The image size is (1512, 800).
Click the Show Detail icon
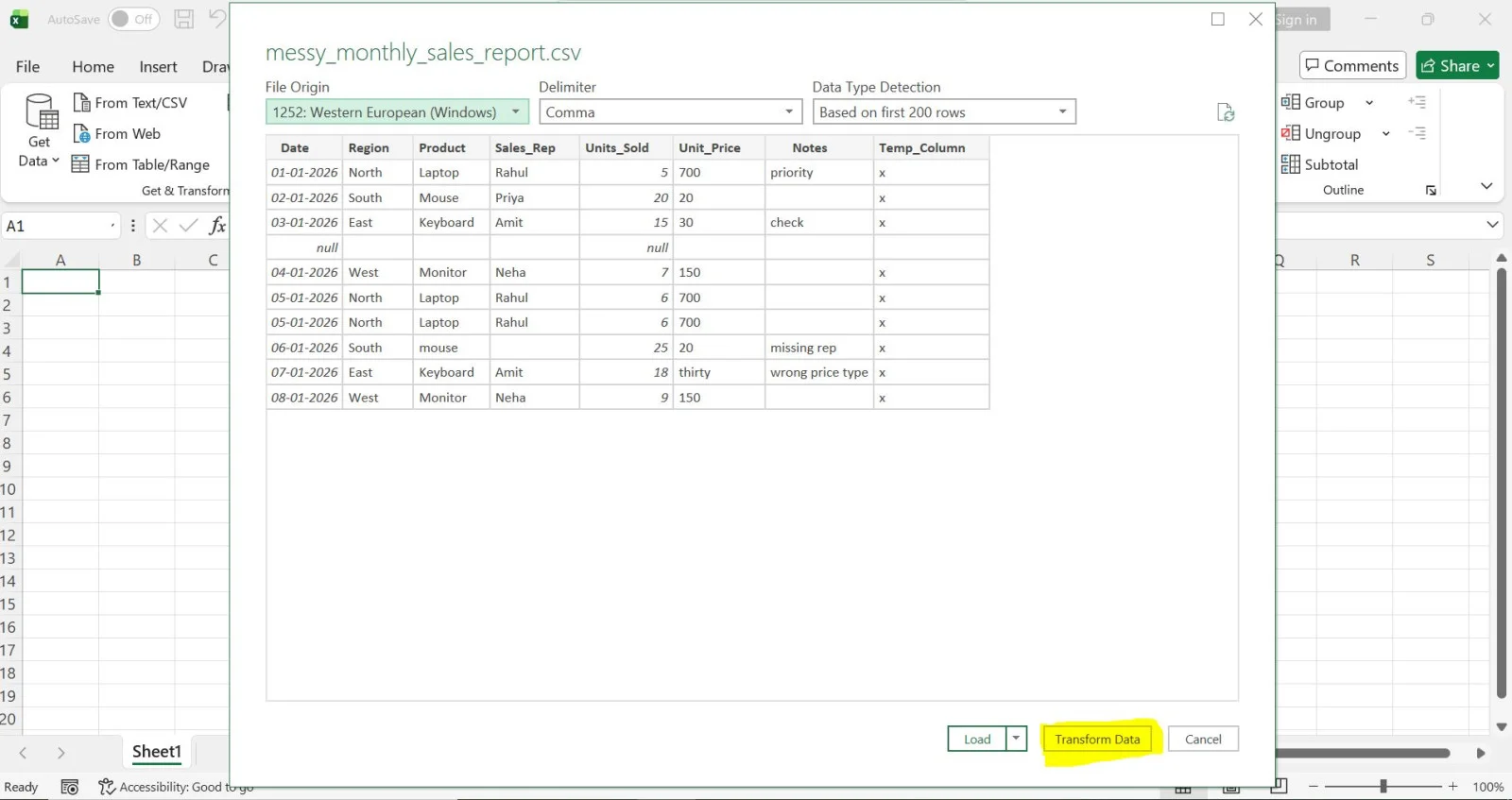pos(1417,102)
